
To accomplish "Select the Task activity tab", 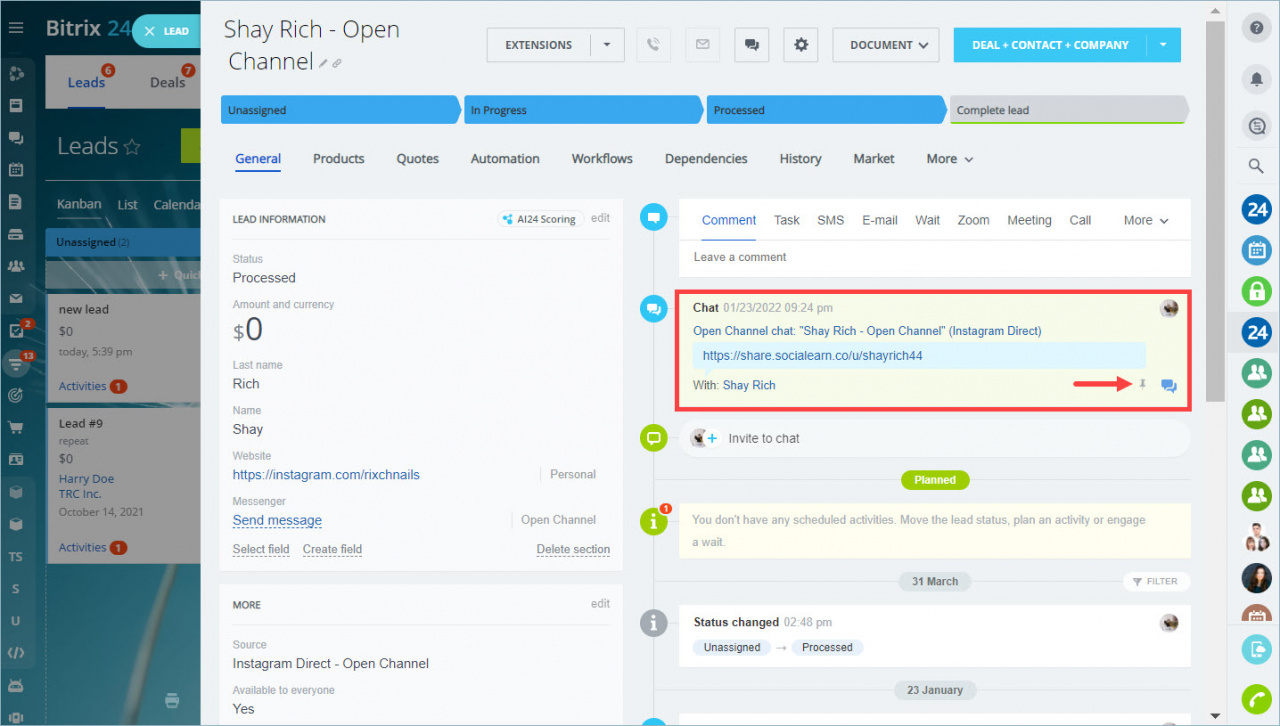I will point(787,220).
